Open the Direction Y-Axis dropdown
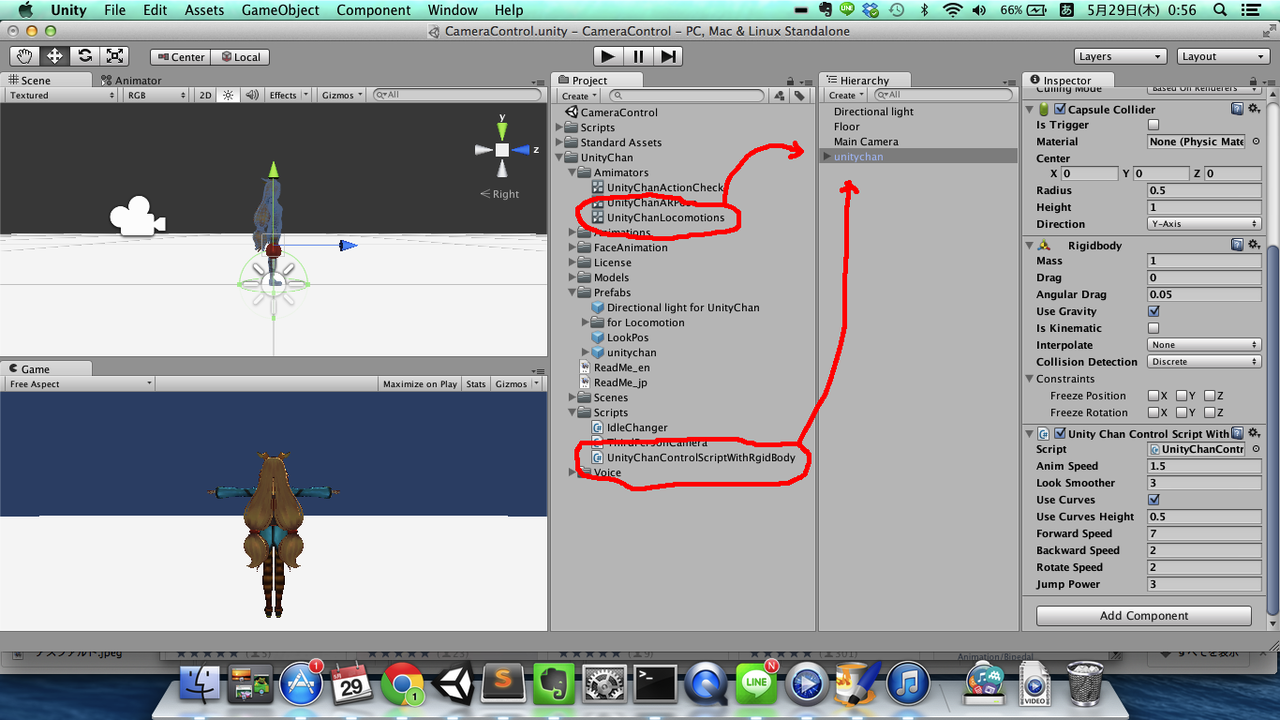 point(1204,224)
